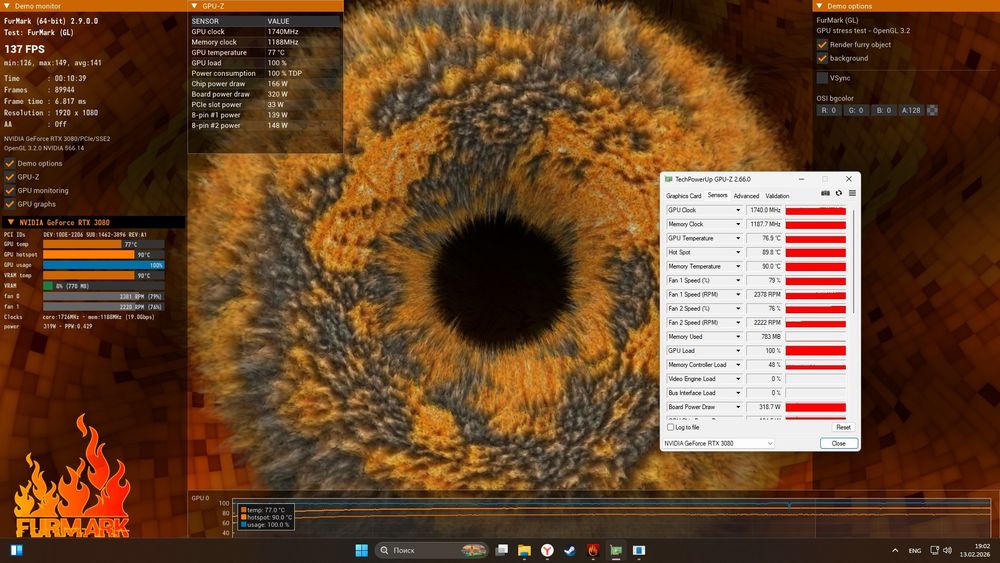Open Steam from taskbar
This screenshot has height=563, width=1000.
pyautogui.click(x=570, y=550)
